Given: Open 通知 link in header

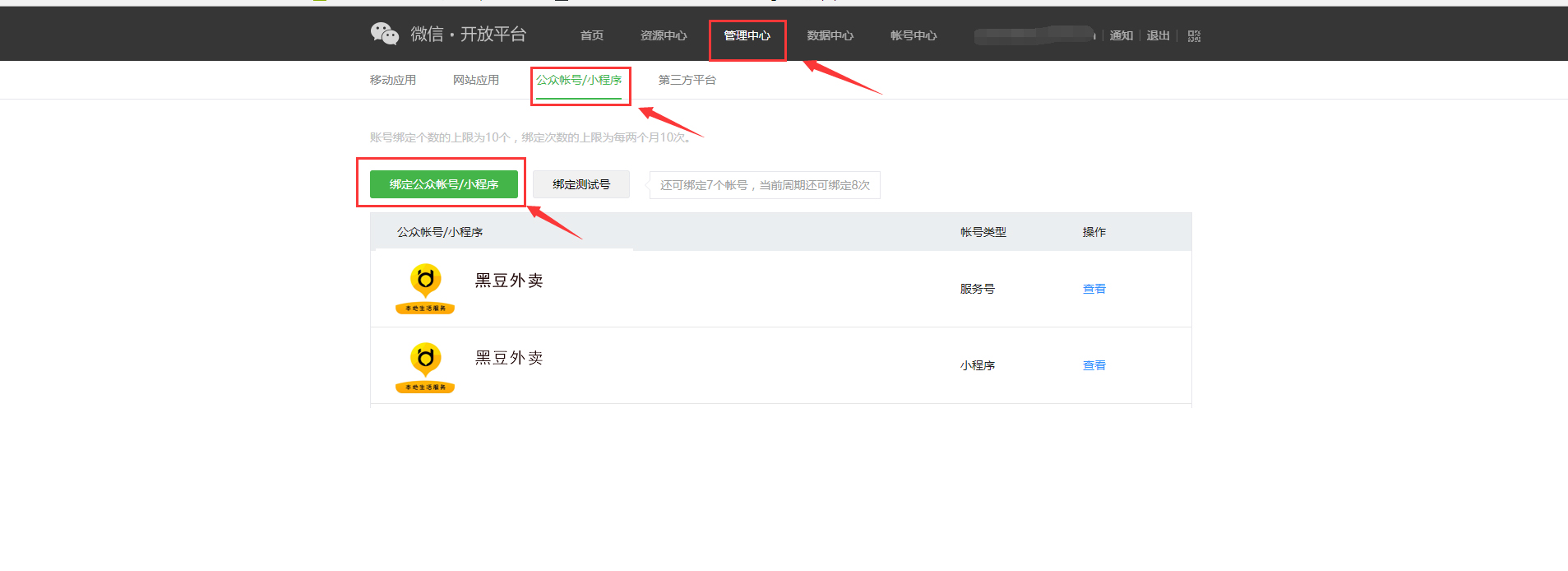Looking at the screenshot, I should coord(1122,35).
